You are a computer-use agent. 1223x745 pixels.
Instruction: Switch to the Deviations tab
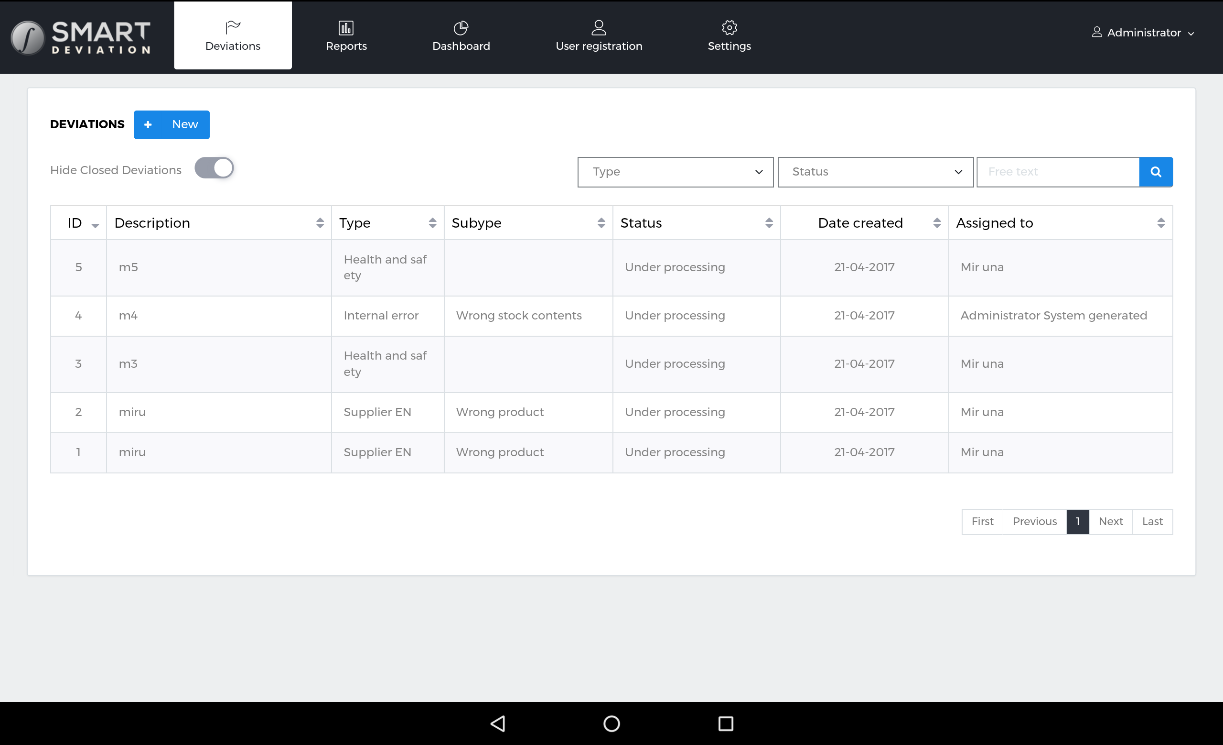[233, 36]
